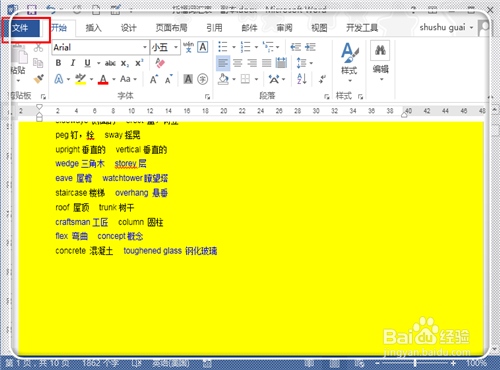
Task: Click the distributed alignment icon
Action: pyautogui.click(x=281, y=63)
